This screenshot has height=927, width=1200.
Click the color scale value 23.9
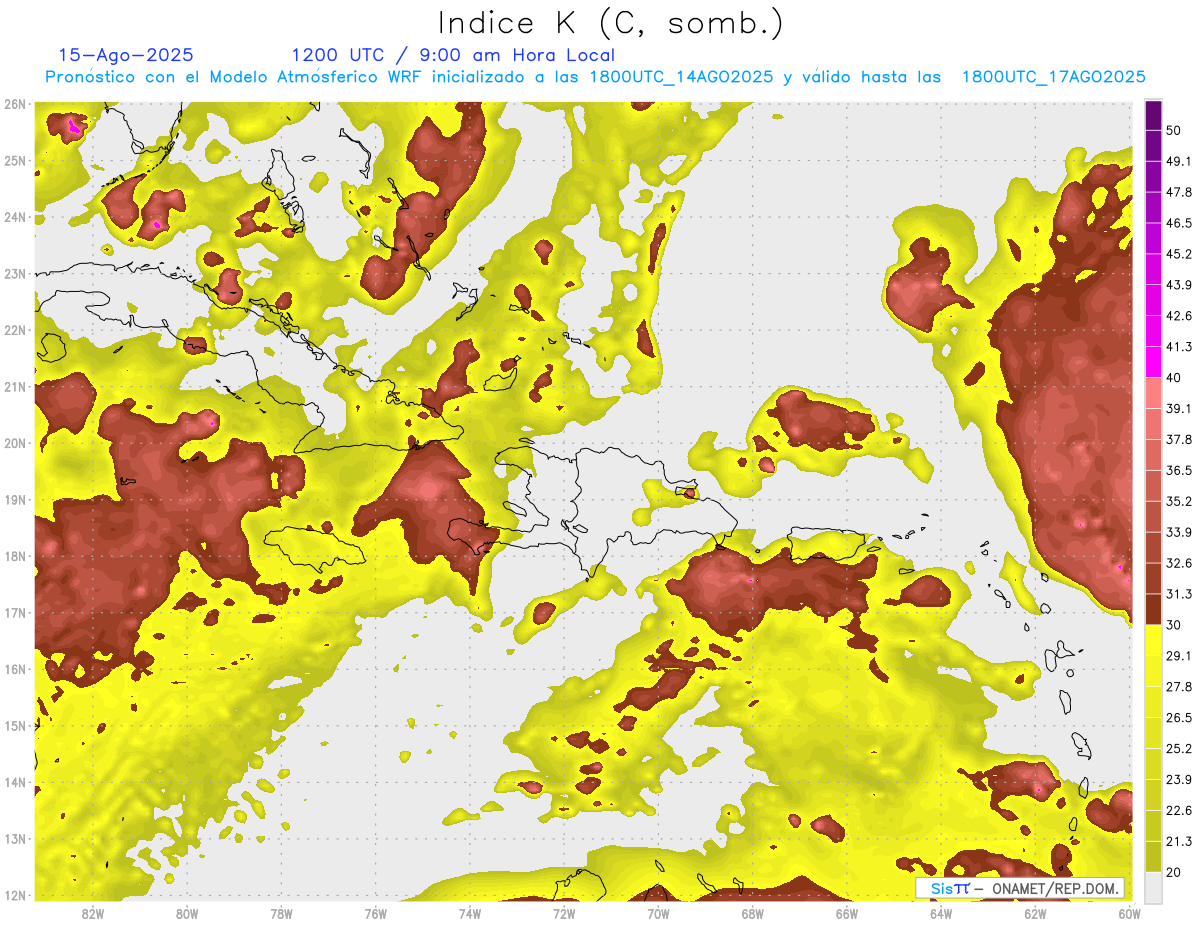1178,779
